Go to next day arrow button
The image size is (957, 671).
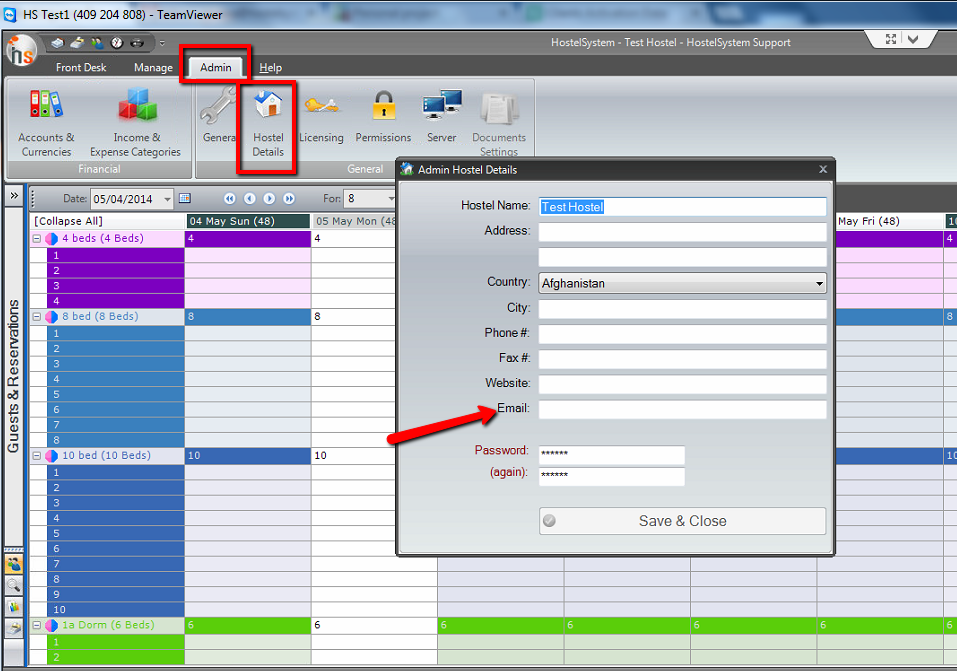click(x=269, y=198)
